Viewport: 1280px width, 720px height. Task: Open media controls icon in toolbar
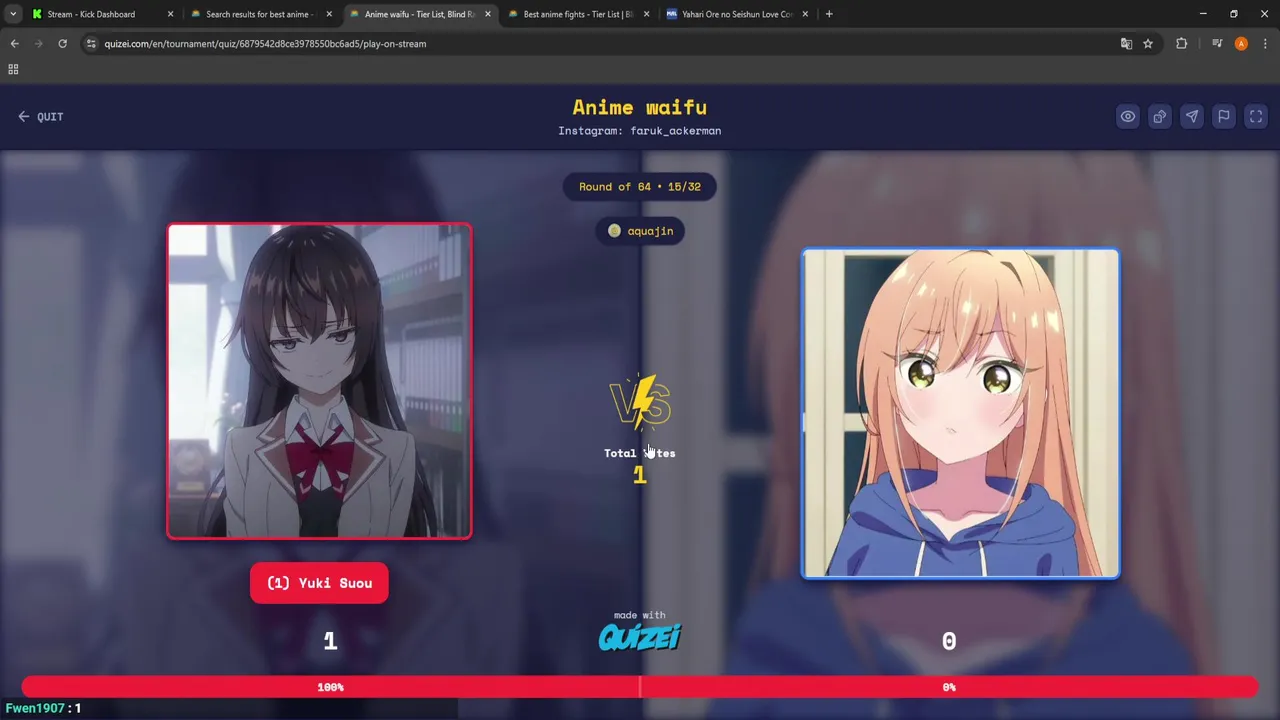[1217, 44]
